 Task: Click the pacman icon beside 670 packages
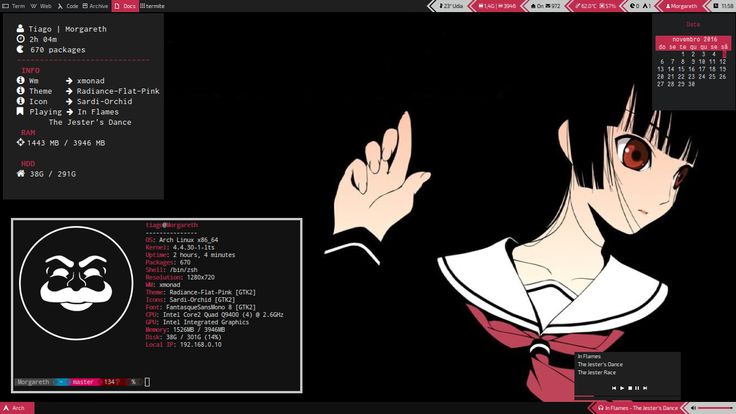[x=20, y=49]
